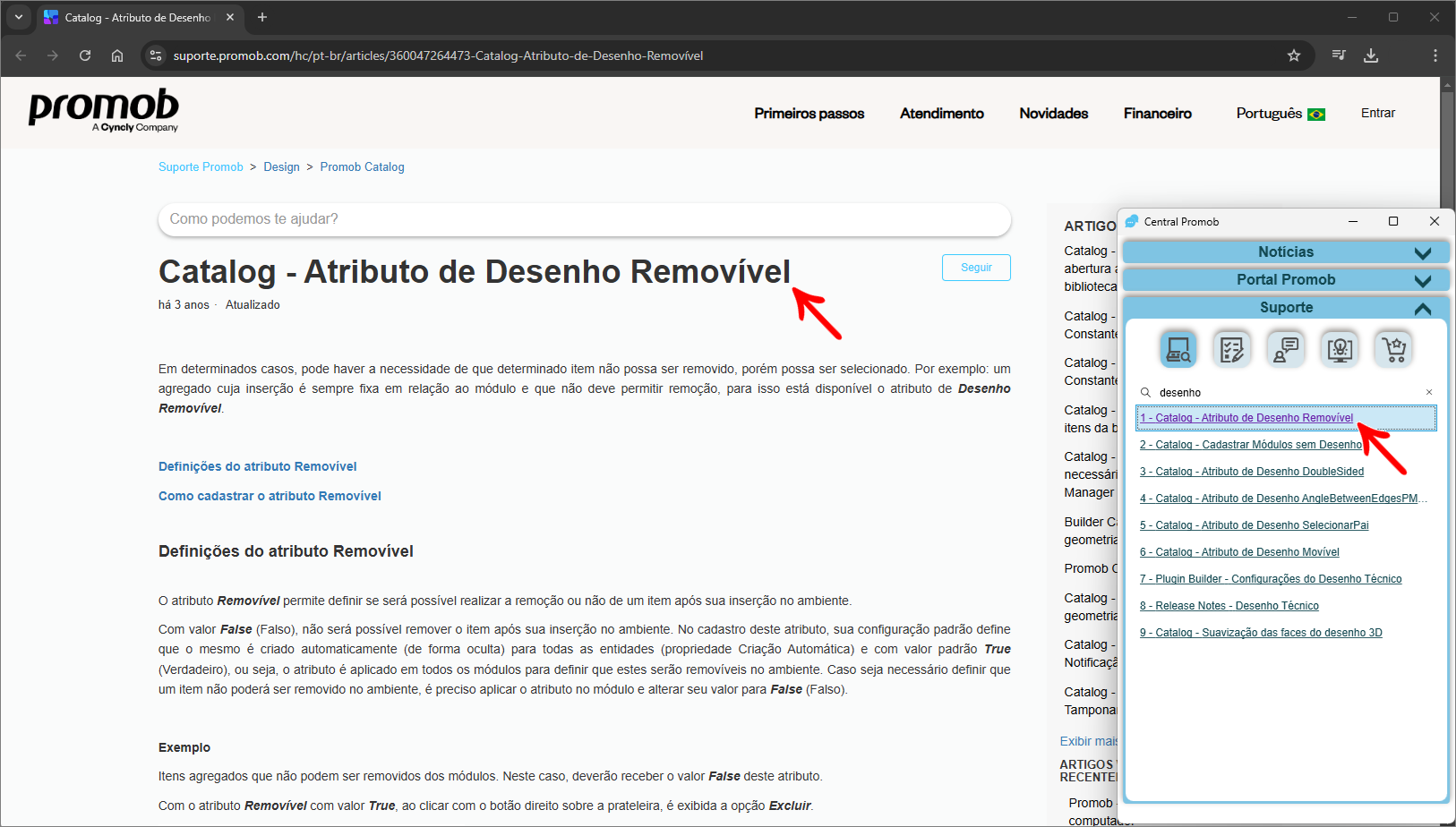The width and height of the screenshot is (1456, 827).
Task: Click the magnifier icon beside desenho search
Action: (1145, 392)
